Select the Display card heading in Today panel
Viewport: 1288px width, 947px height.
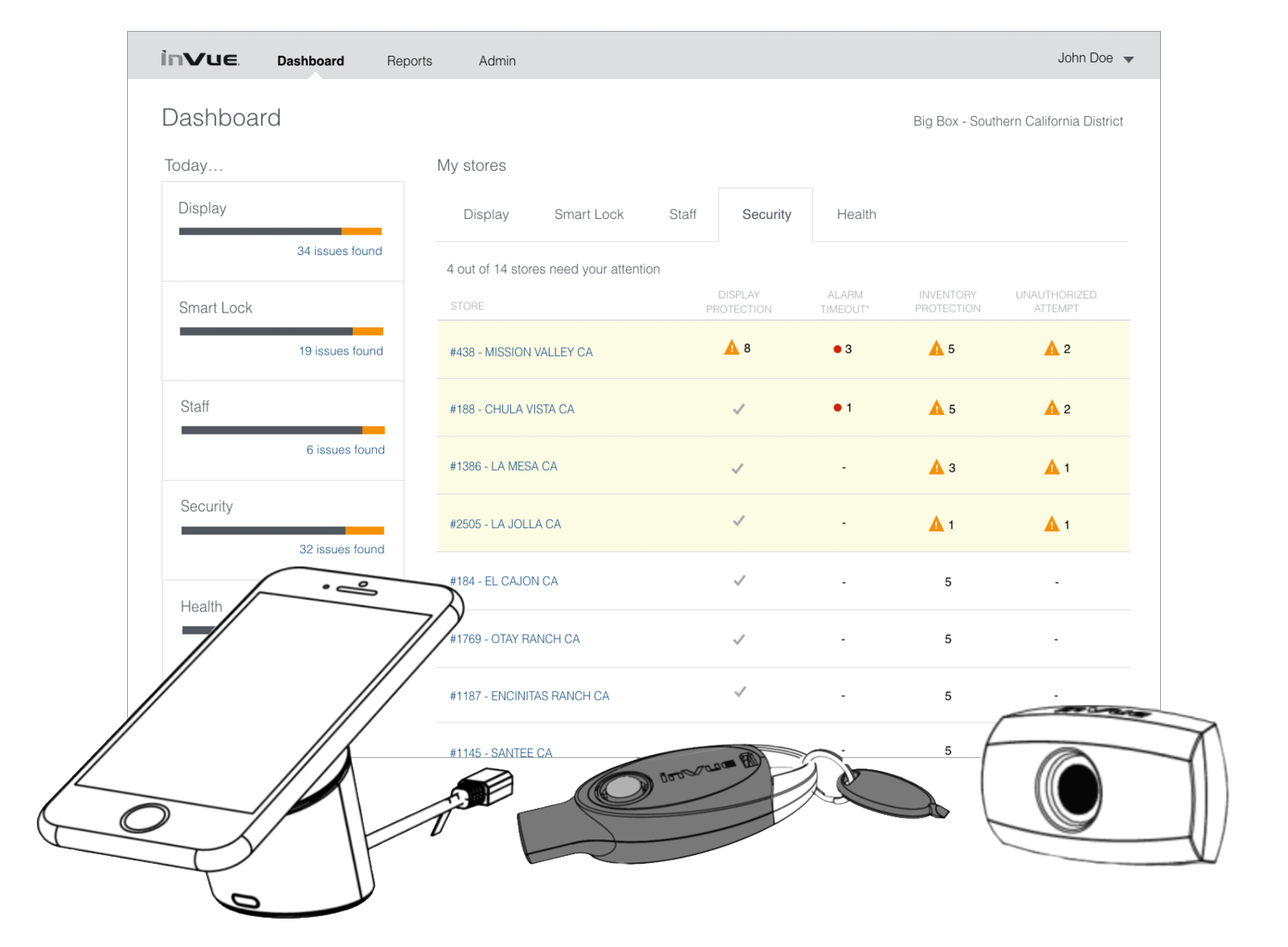pos(202,209)
